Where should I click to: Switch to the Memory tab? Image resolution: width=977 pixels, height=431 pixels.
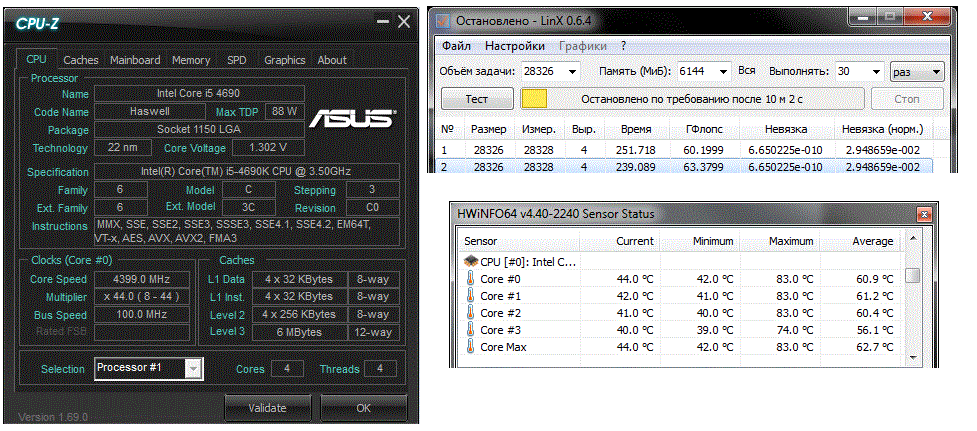pos(191,60)
